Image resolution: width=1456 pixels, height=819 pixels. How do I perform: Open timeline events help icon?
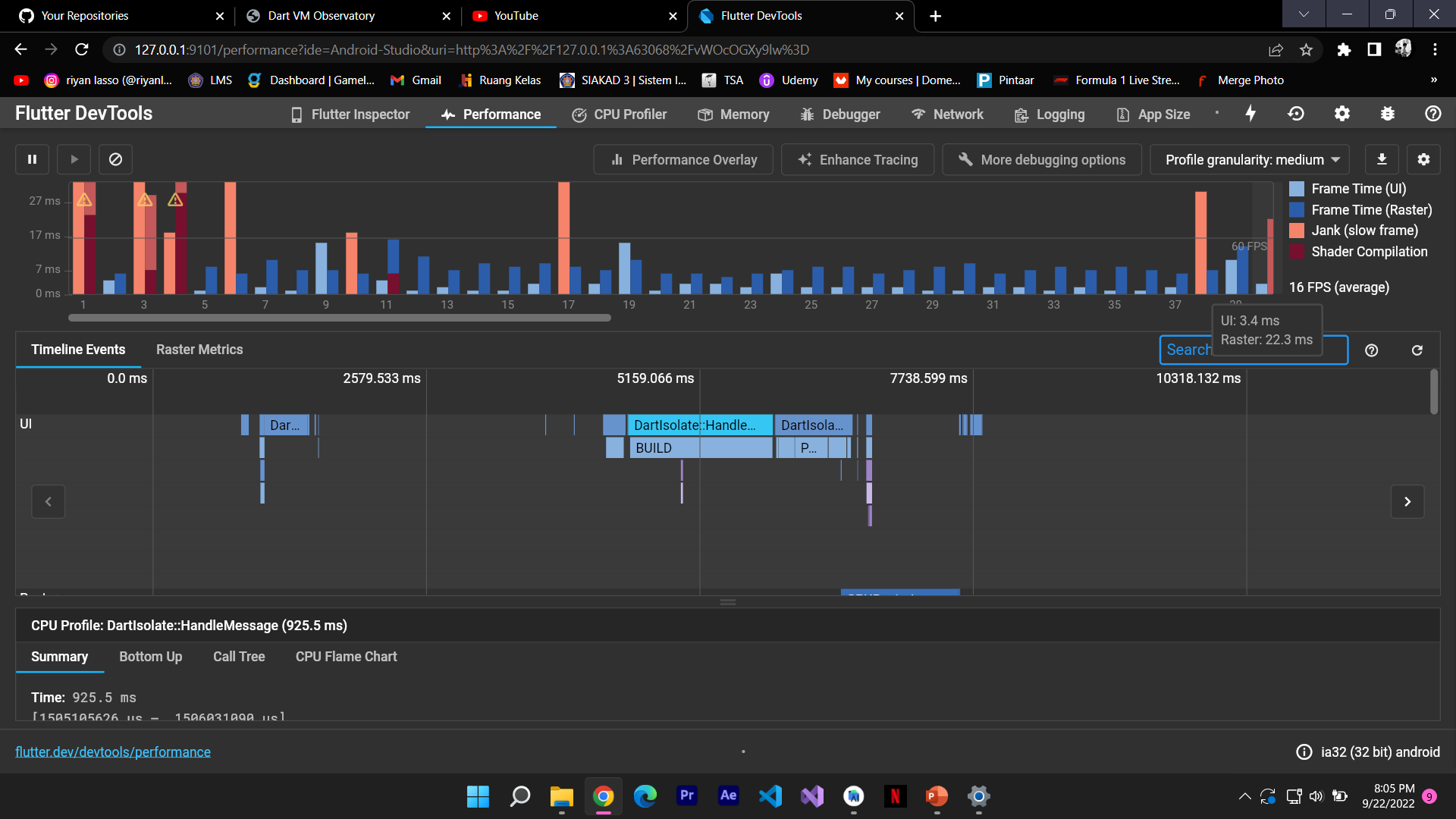coord(1371,350)
